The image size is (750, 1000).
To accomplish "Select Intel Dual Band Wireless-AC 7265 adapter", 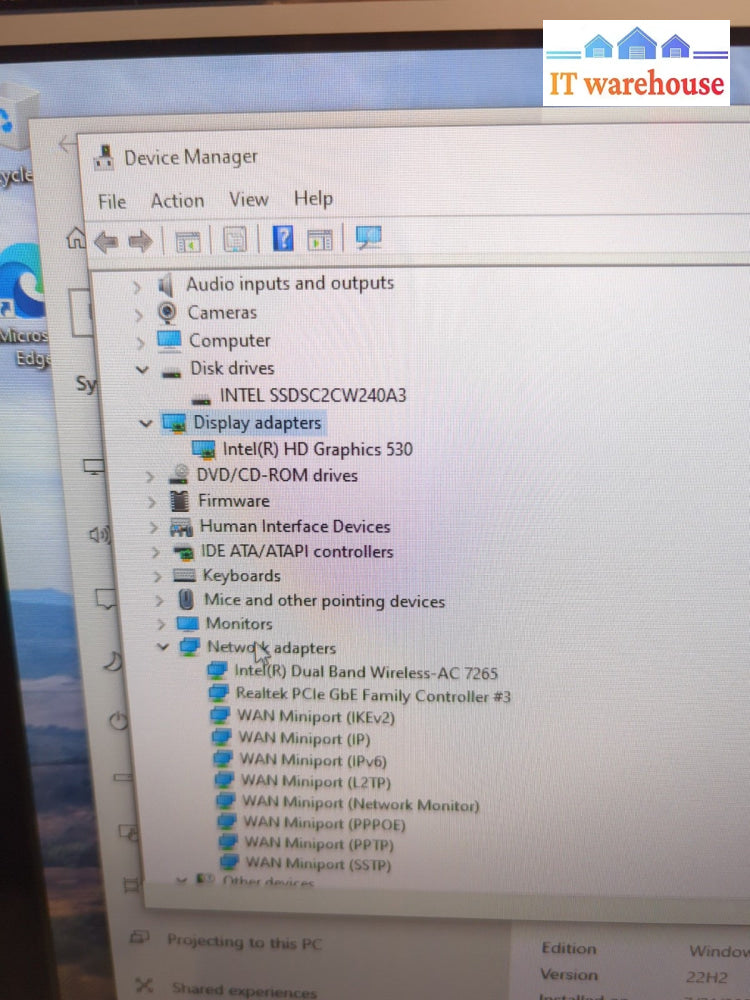I will tap(366, 672).
